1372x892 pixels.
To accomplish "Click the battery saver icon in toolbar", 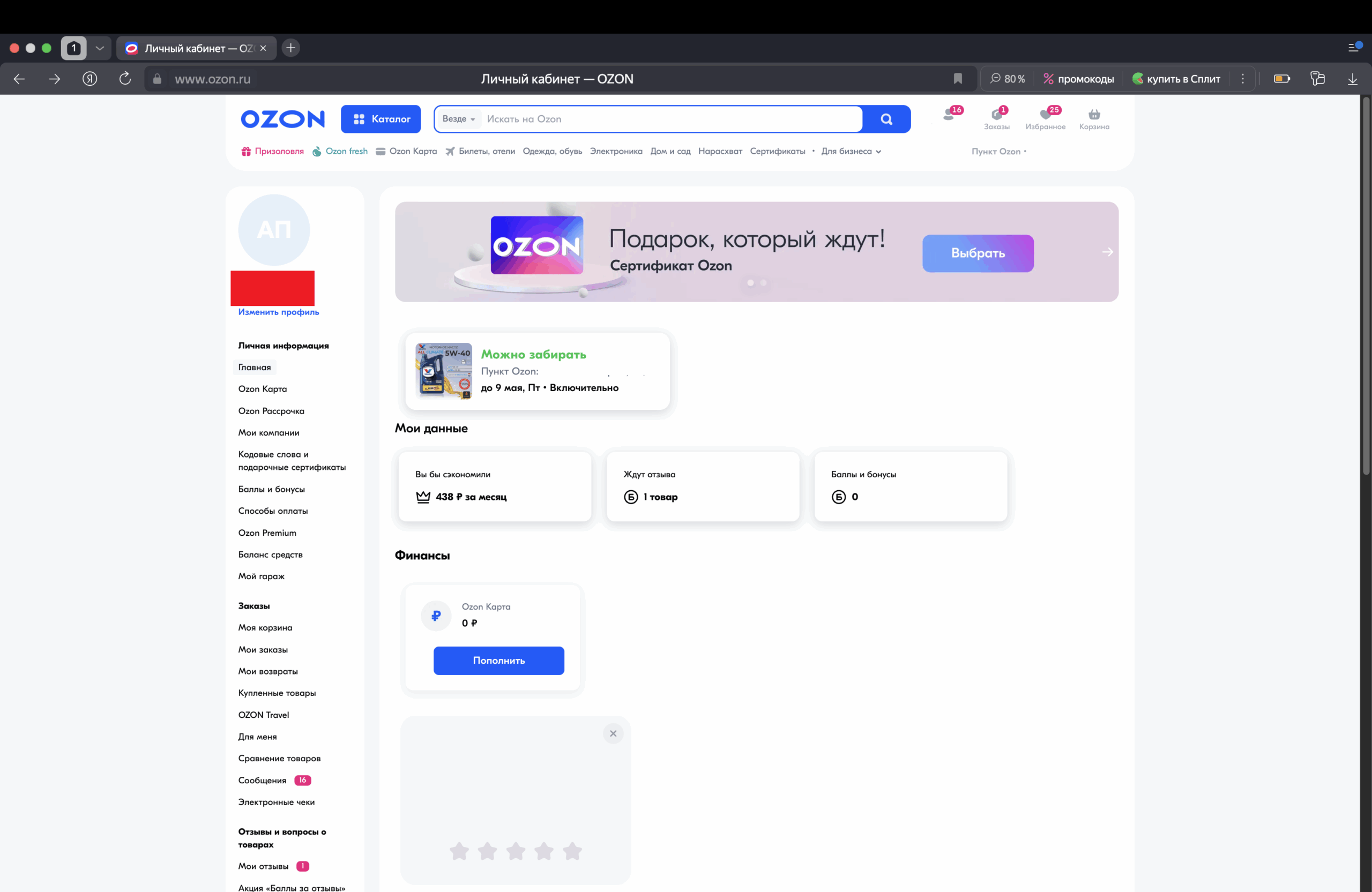I will coord(1282,79).
